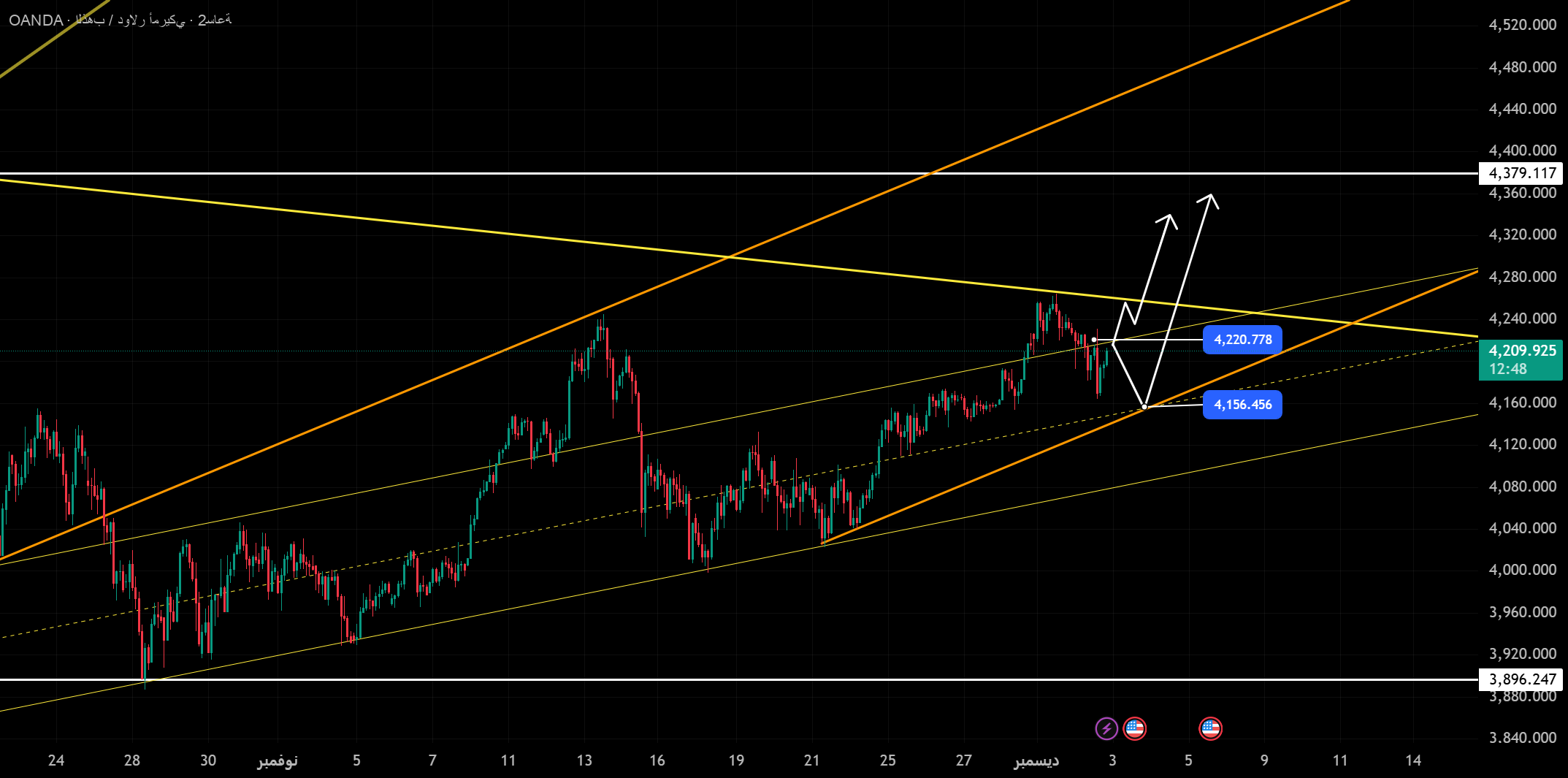Open the US flag event after date 5

pos(1210,728)
